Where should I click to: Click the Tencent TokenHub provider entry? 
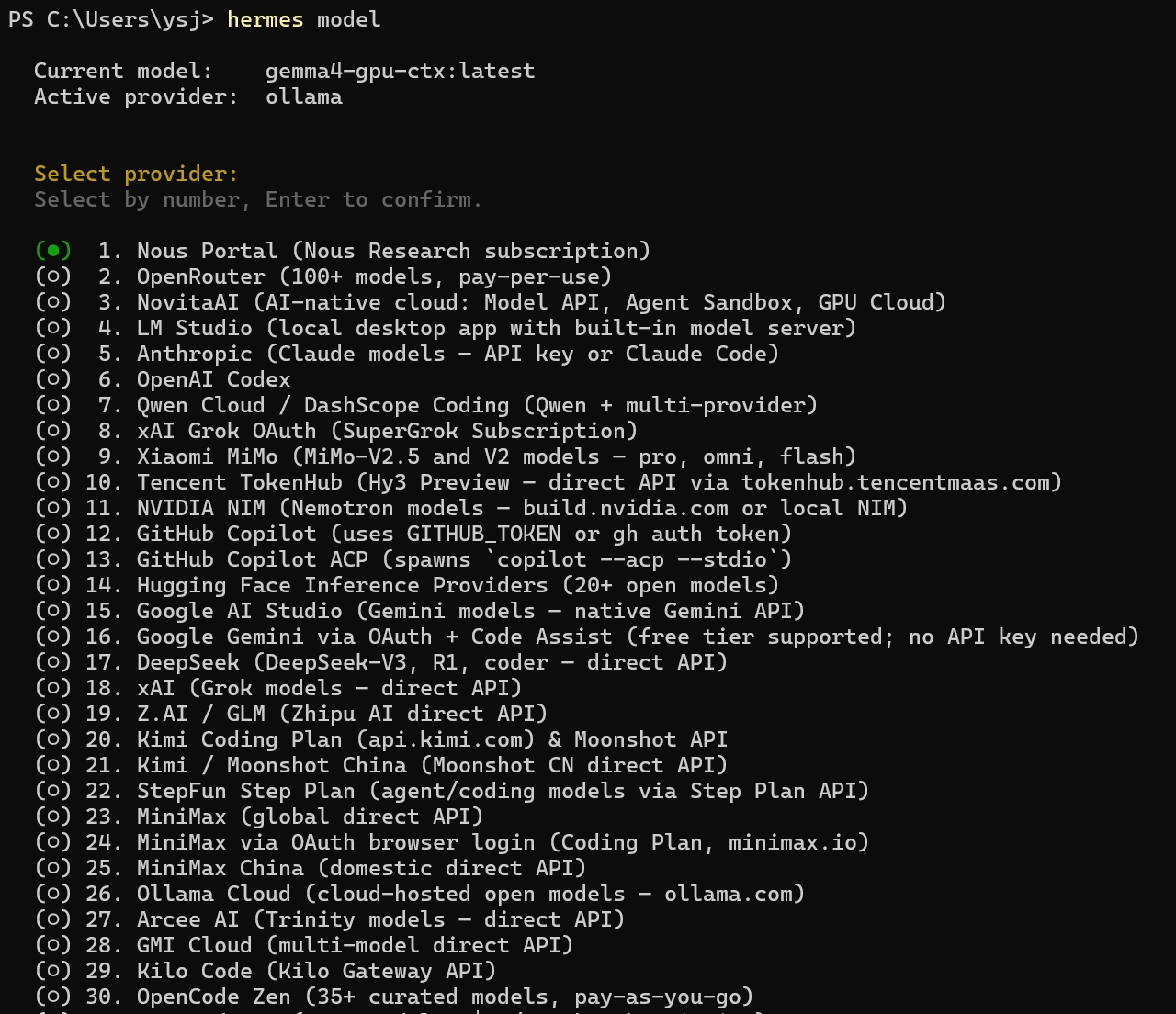click(599, 482)
